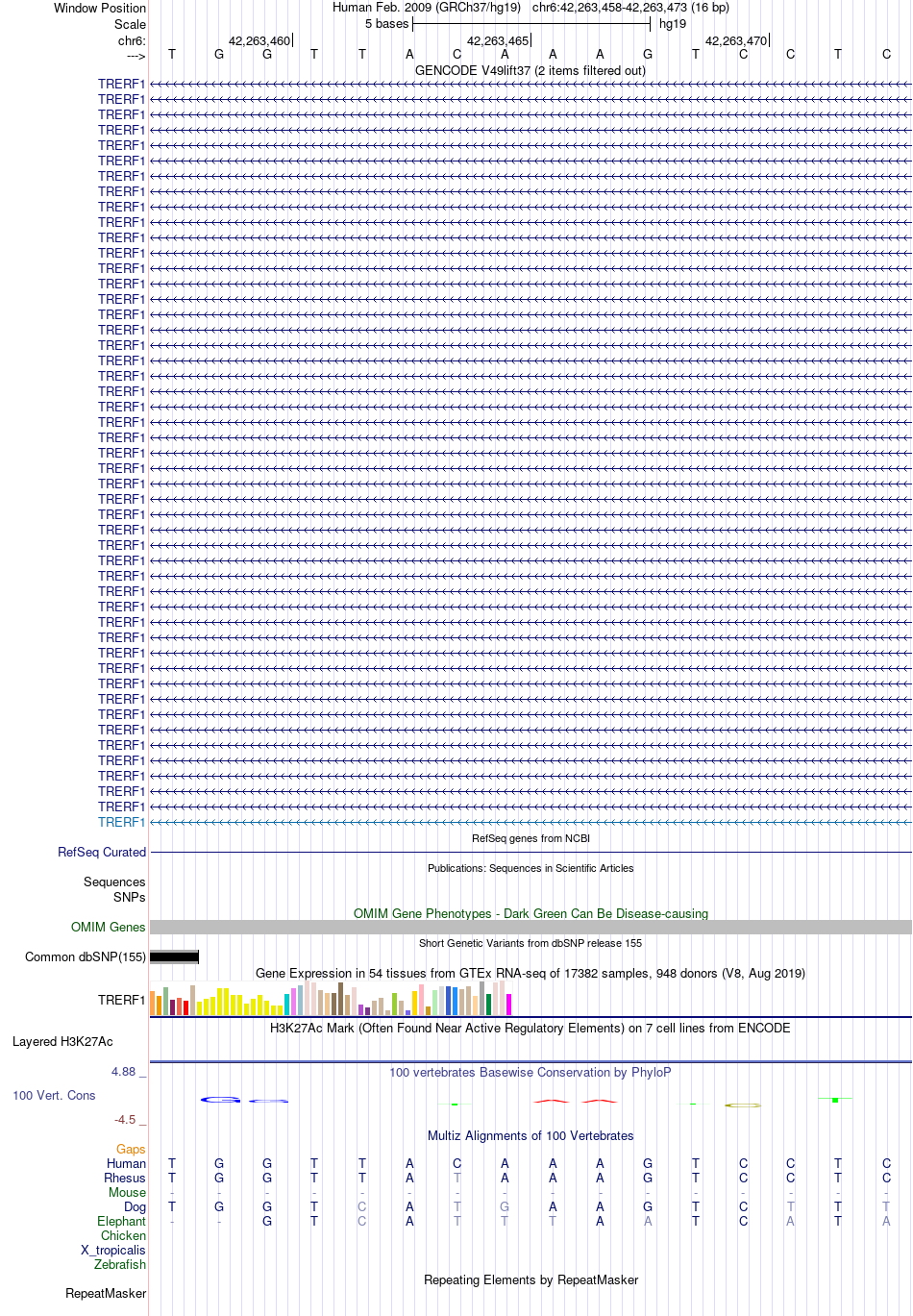Click TRERF1 label beside GTEx bar chart
Screen dimensions: 913x1316
coord(121,1000)
